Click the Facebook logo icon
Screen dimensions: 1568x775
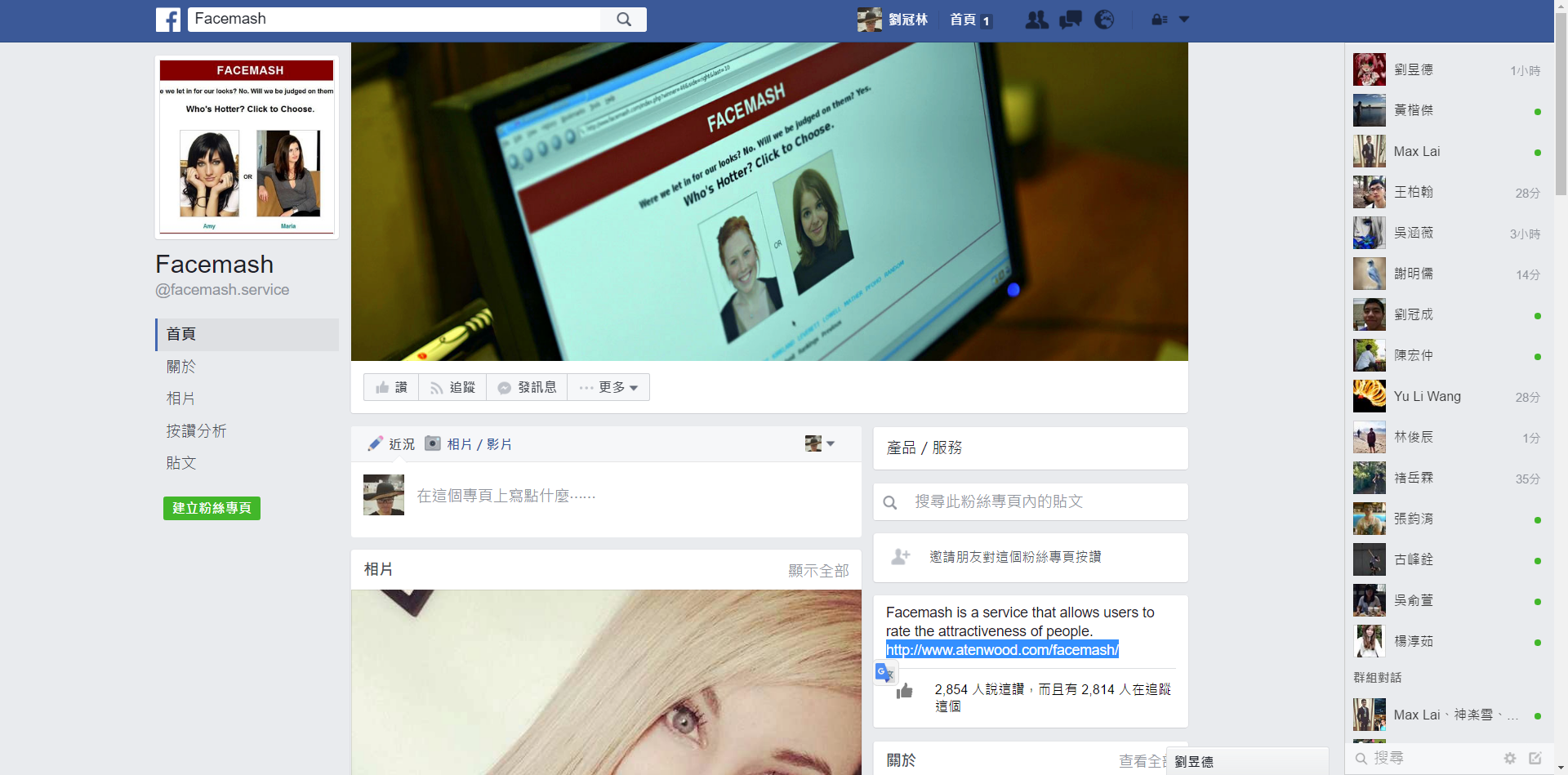(168, 20)
